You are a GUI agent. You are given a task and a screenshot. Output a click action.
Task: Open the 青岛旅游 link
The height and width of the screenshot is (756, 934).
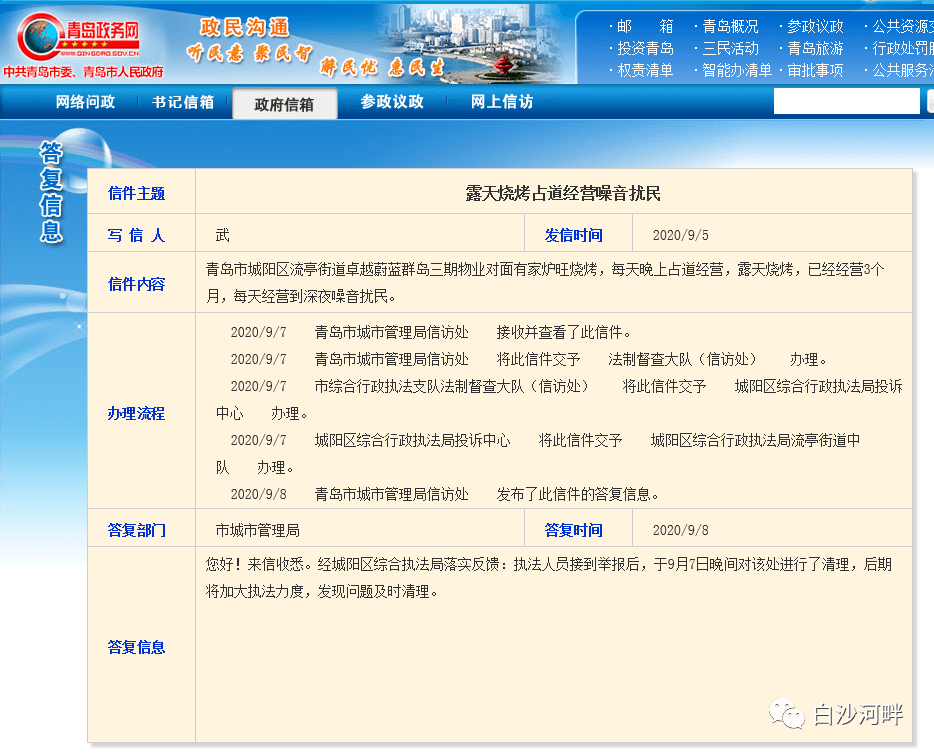click(815, 48)
